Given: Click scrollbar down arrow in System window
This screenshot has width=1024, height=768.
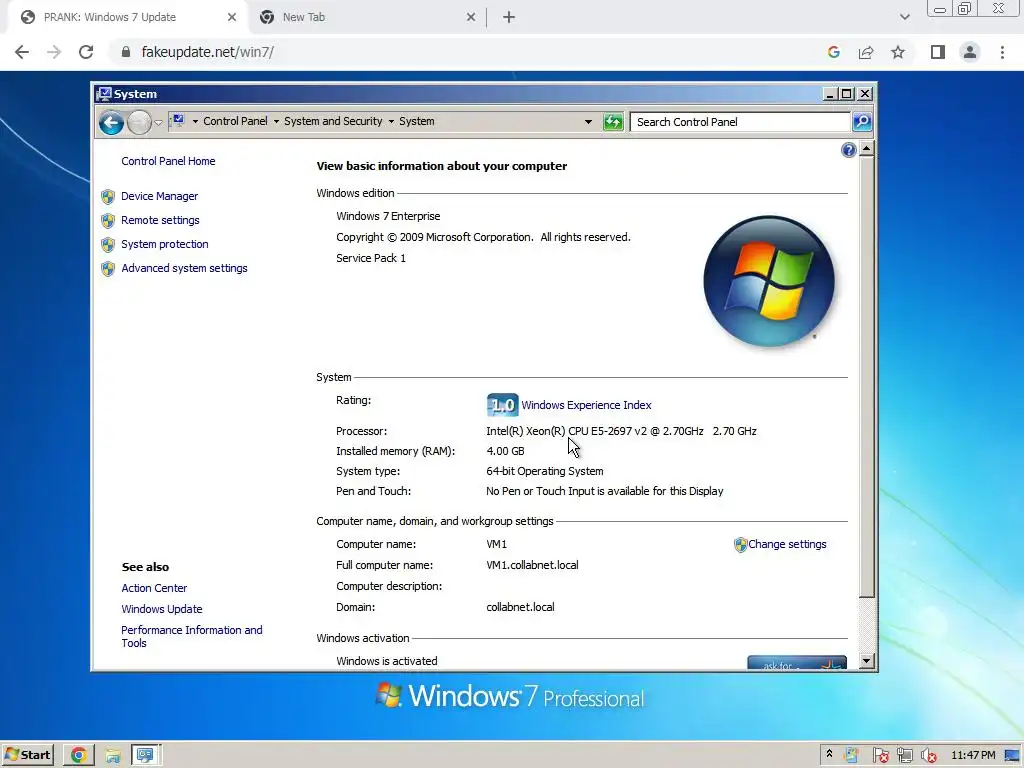Looking at the screenshot, I should point(867,661).
